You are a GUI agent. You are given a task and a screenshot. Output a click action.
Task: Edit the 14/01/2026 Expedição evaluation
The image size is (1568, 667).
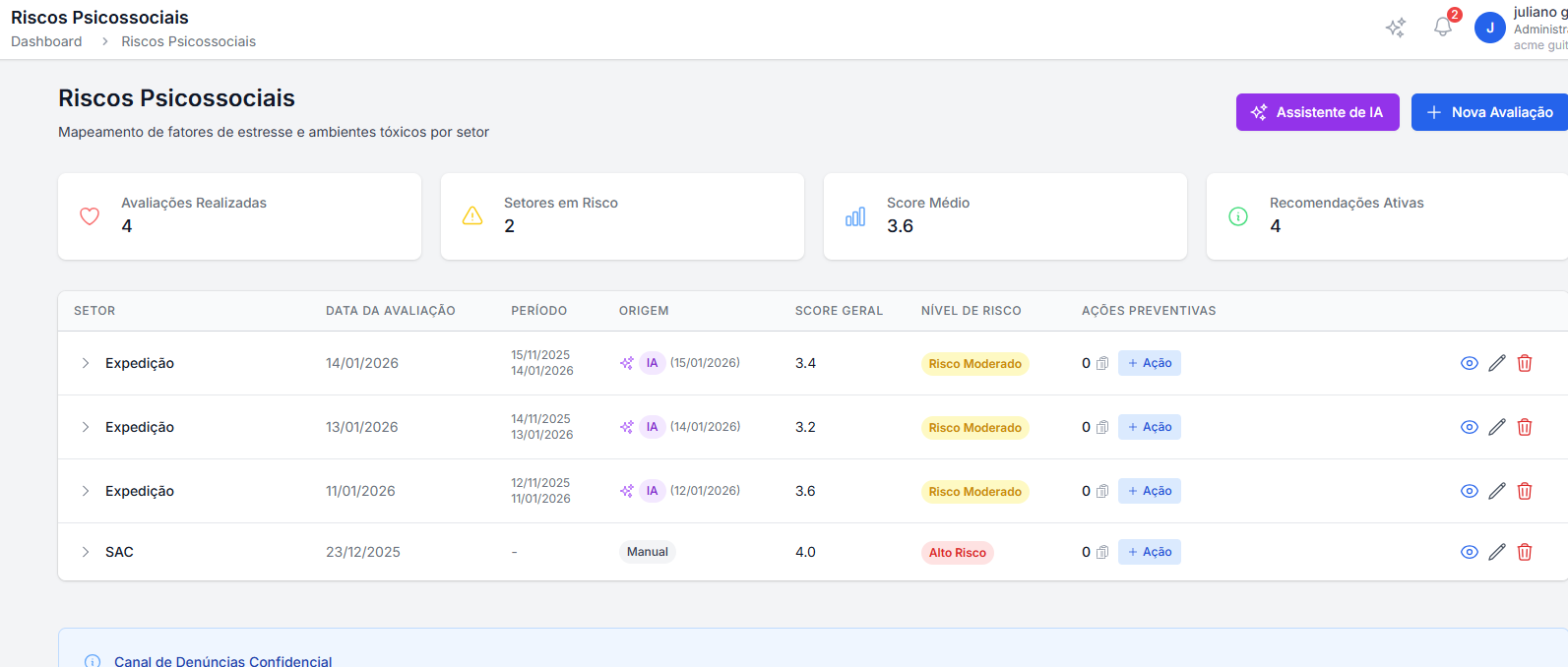[x=1497, y=363]
